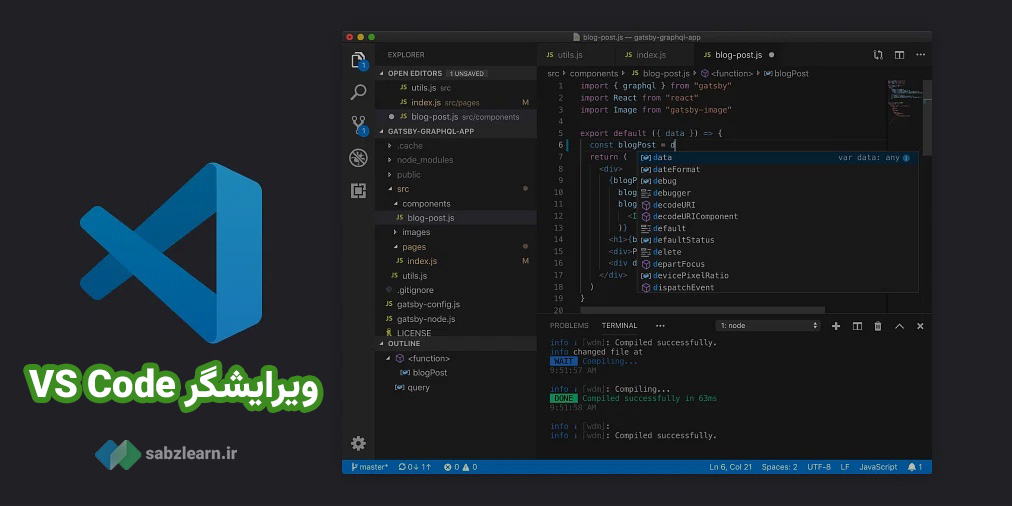Collapse the <function> outline node
This screenshot has height=506, width=1012.
point(389,358)
